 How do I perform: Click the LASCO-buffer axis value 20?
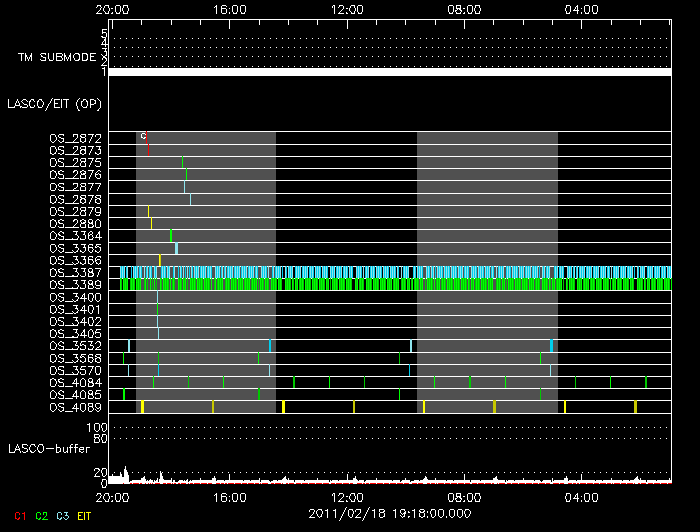(100, 472)
